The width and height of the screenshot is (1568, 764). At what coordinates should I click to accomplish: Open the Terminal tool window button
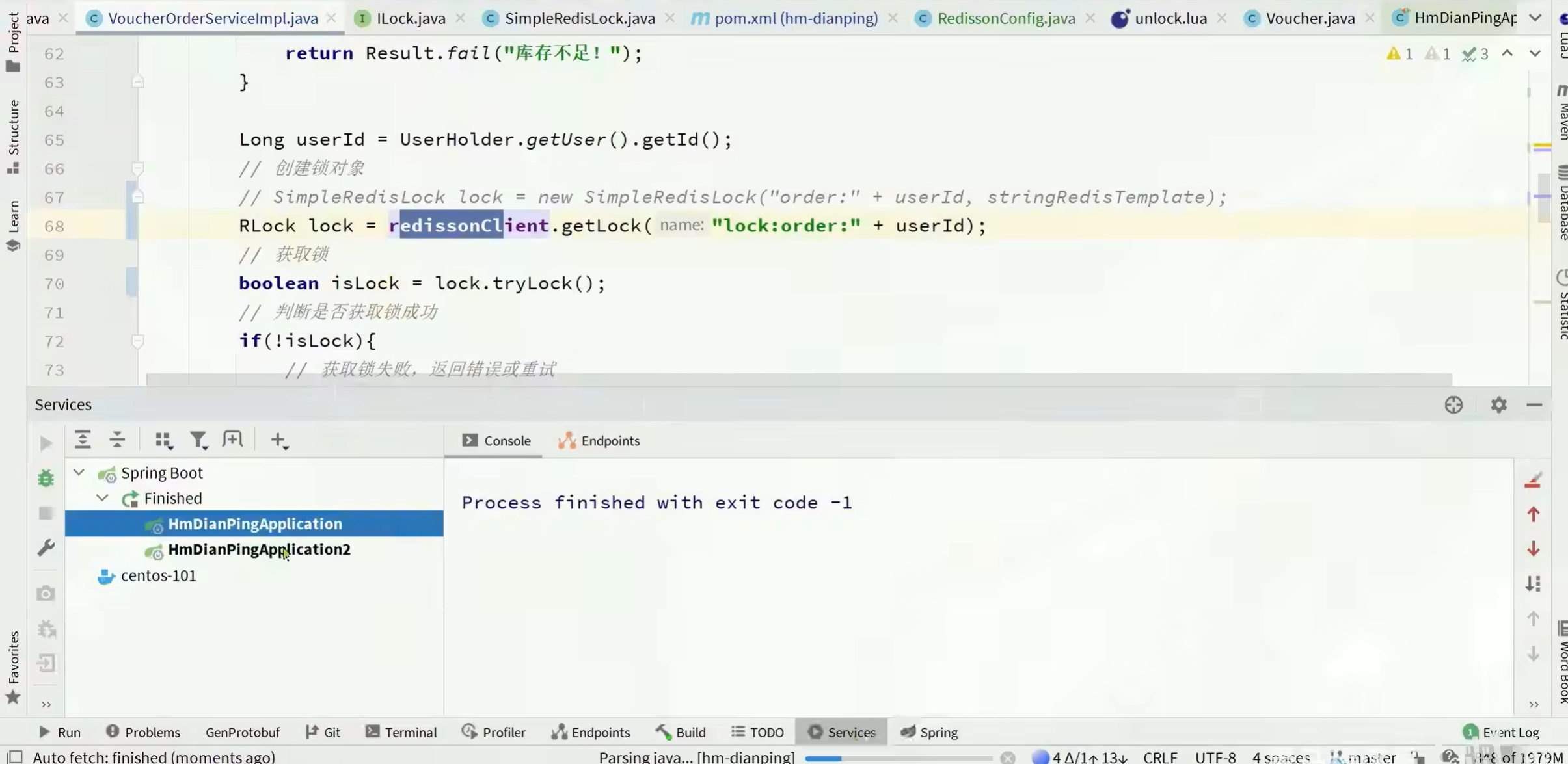click(x=401, y=732)
